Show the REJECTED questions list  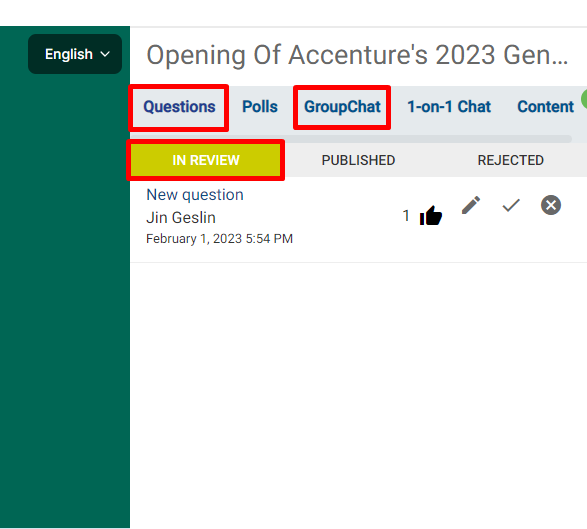(x=510, y=160)
